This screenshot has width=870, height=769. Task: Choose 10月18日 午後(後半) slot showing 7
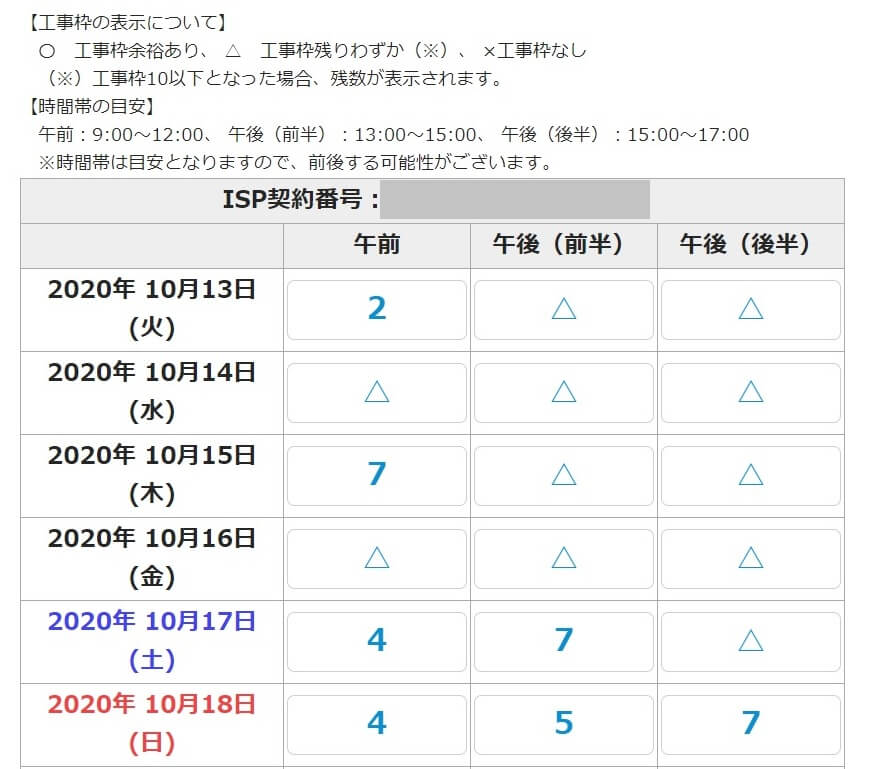coord(751,725)
